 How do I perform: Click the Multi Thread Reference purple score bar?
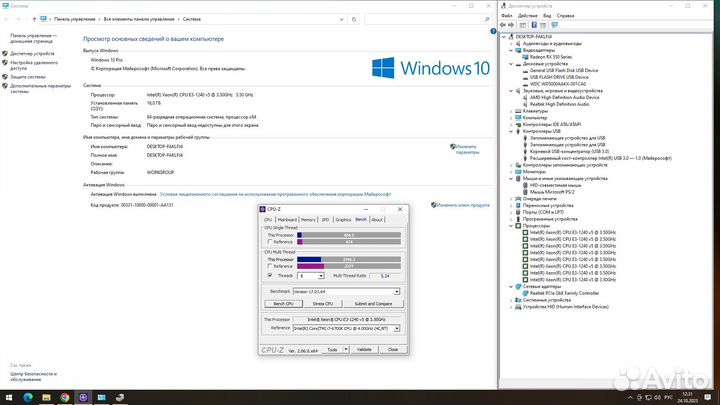[349, 266]
